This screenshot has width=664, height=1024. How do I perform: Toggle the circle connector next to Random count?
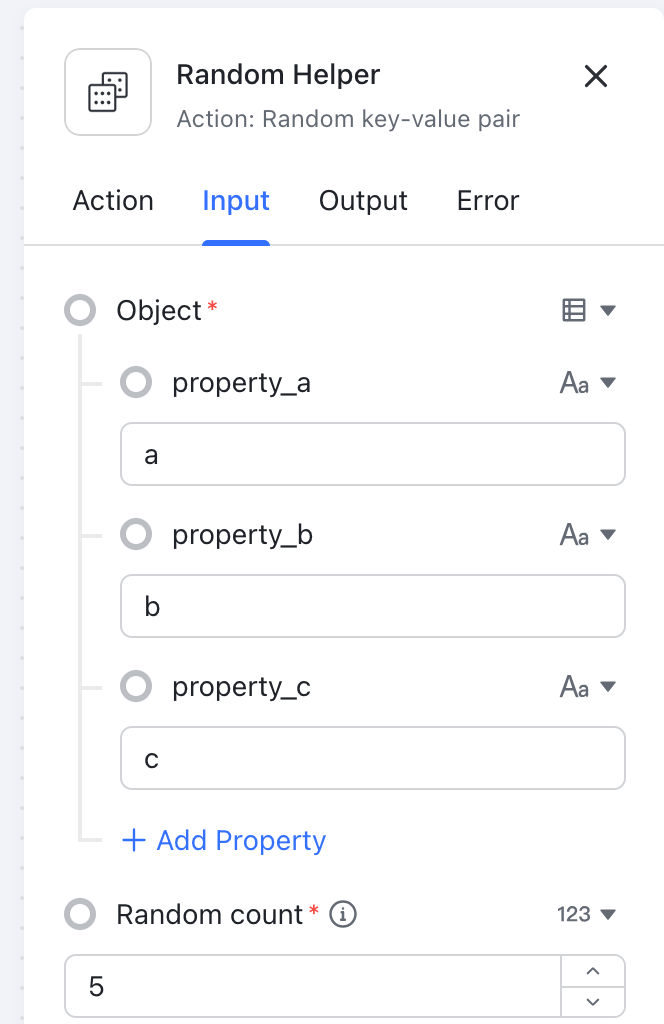80,914
